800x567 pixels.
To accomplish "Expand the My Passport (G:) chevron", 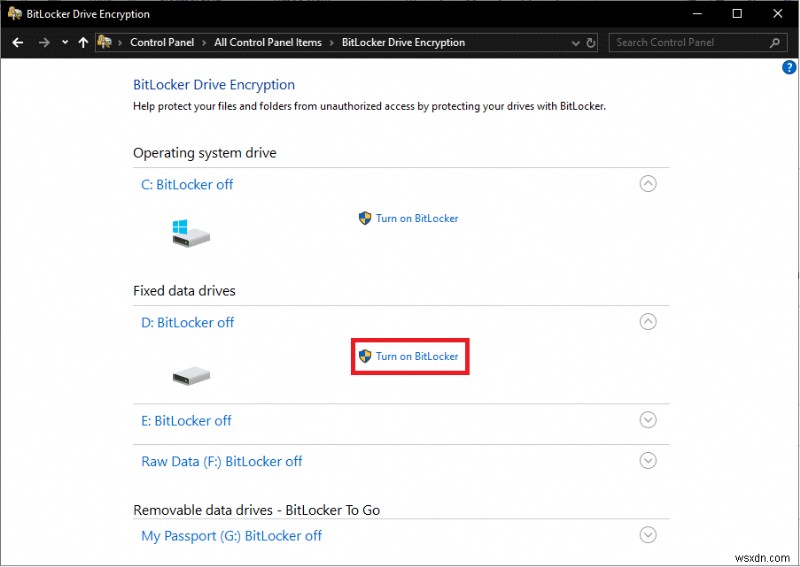I will [648, 535].
